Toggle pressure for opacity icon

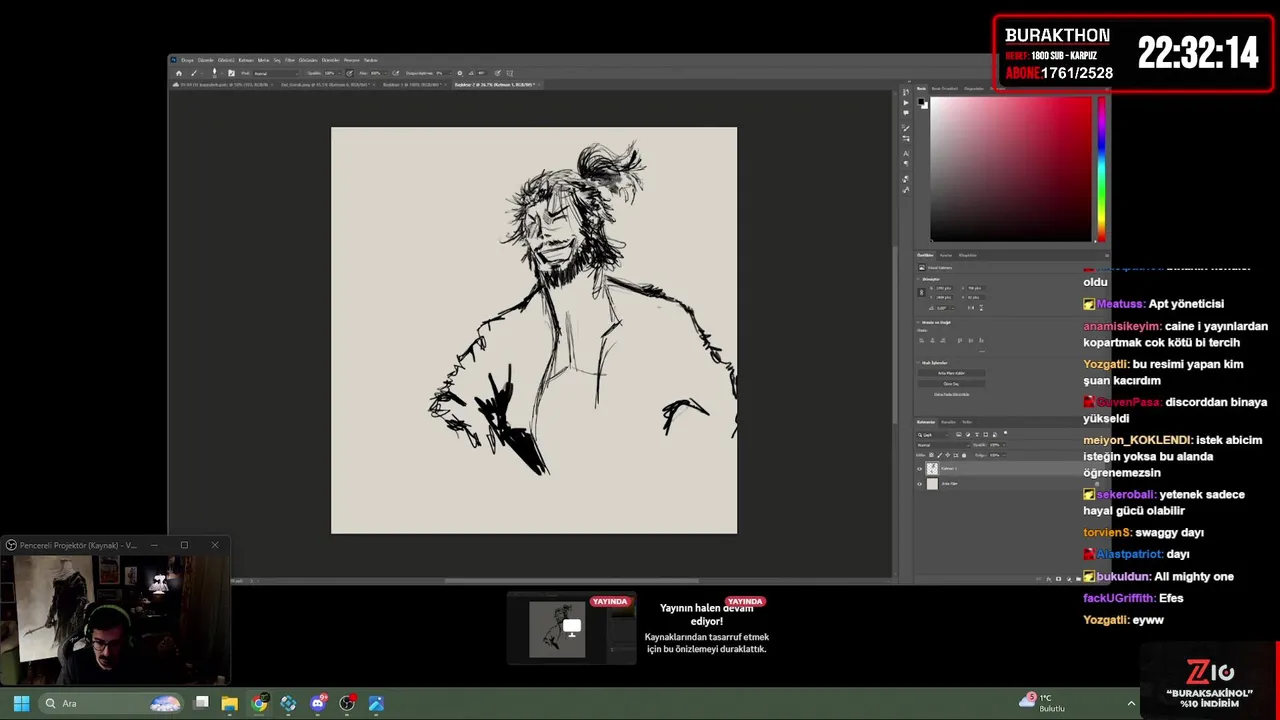pyautogui.click(x=350, y=73)
